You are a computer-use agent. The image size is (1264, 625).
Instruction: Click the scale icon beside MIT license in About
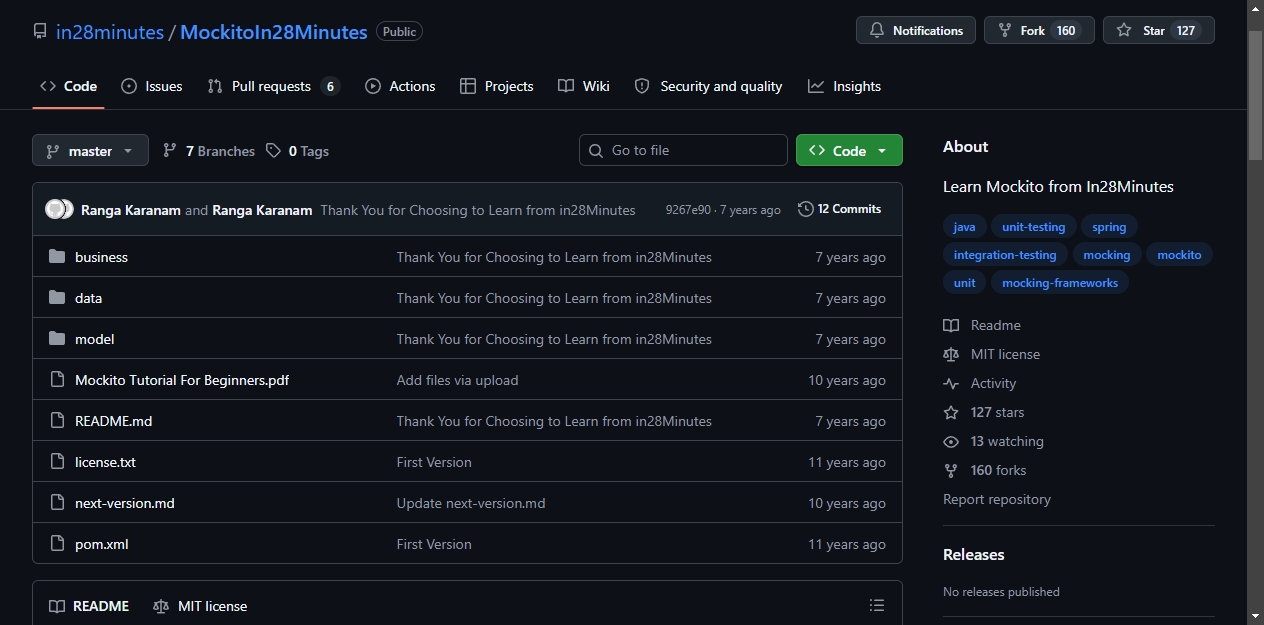951,354
